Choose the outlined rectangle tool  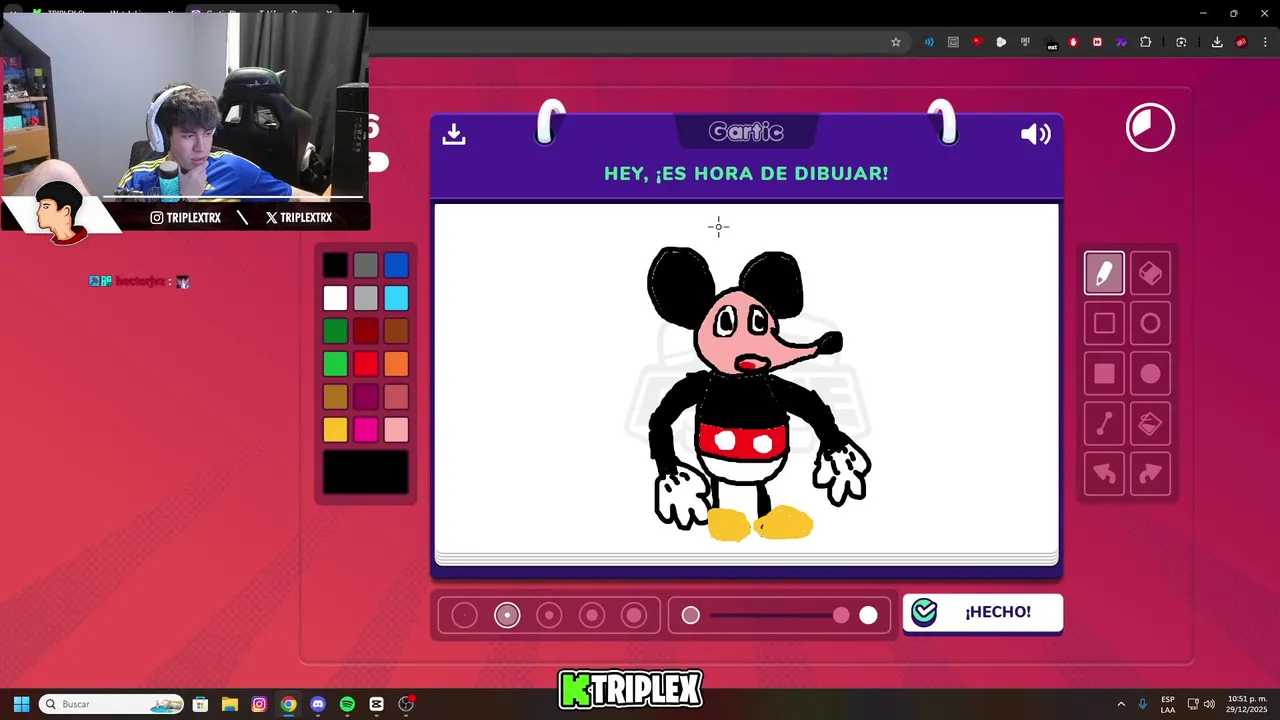pyautogui.click(x=1104, y=323)
